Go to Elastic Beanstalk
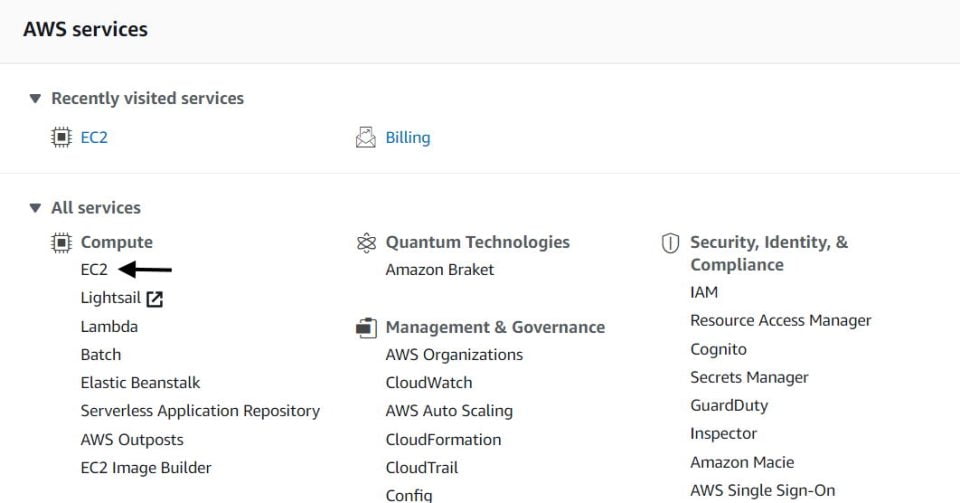960x503 pixels. (x=140, y=382)
